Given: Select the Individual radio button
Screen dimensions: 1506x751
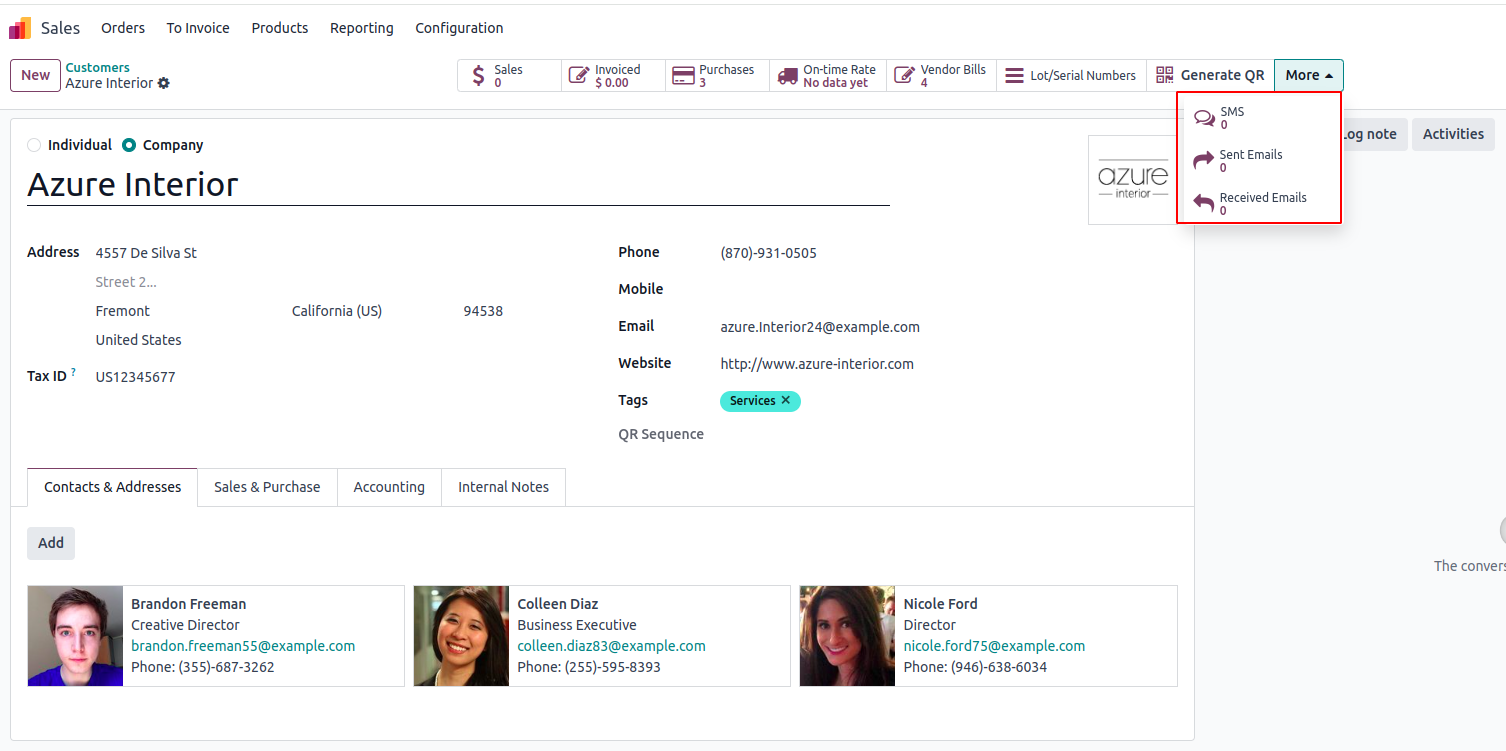Looking at the screenshot, I should [x=34, y=145].
